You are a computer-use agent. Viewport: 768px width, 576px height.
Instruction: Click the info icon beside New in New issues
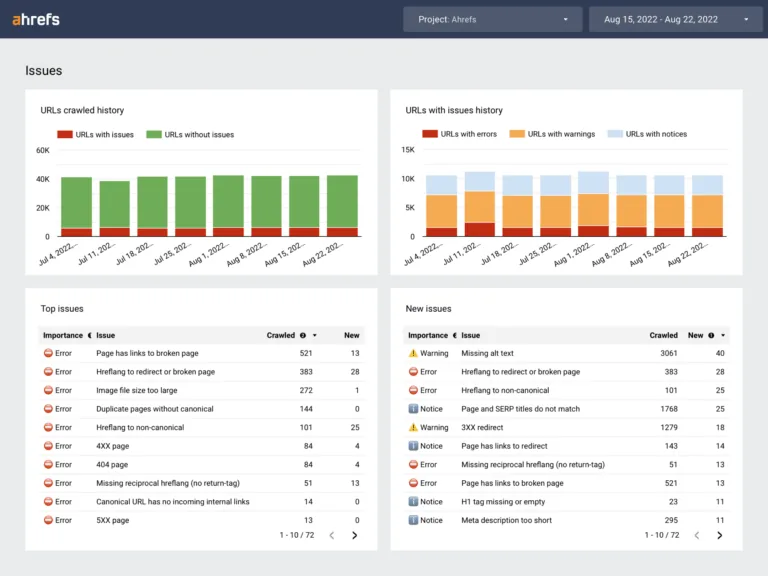pos(711,336)
